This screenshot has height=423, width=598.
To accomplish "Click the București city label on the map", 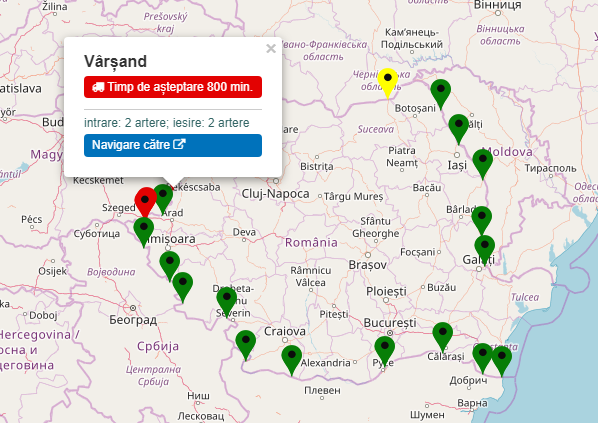I will [x=390, y=323].
